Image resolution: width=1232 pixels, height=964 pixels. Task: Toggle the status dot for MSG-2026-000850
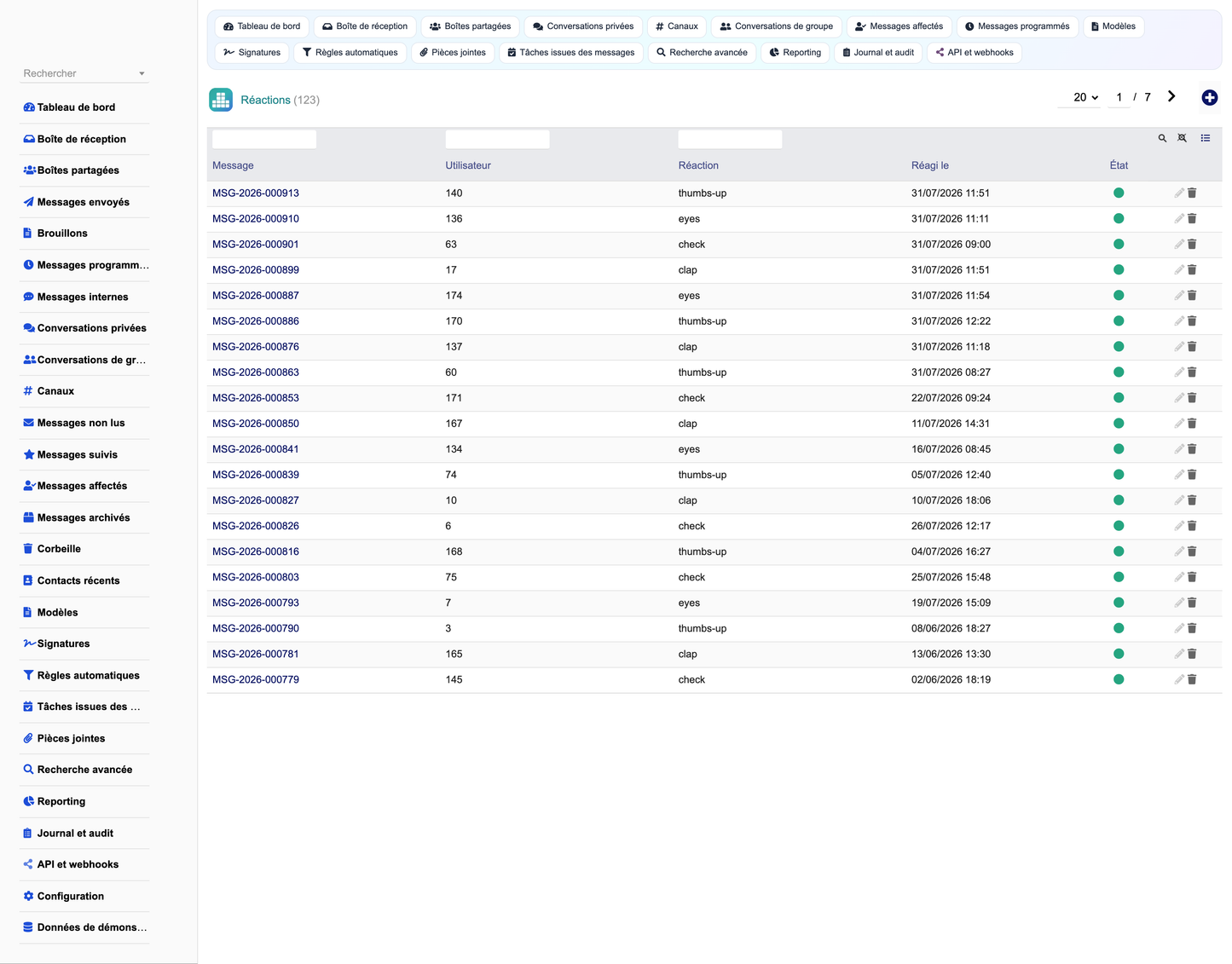1119,424
